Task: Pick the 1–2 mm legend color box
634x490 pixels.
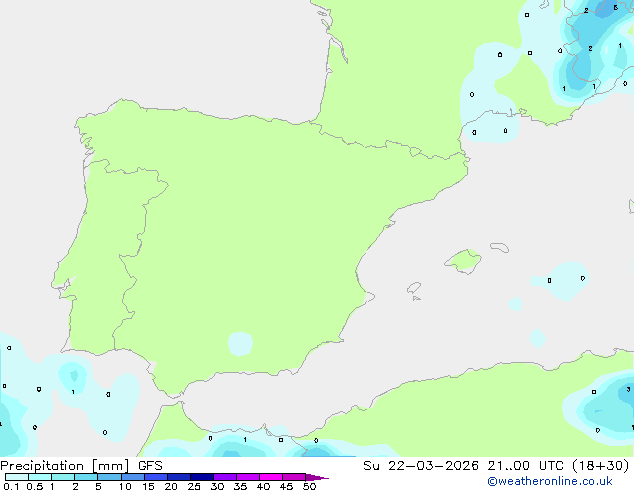Action: click(x=63, y=477)
